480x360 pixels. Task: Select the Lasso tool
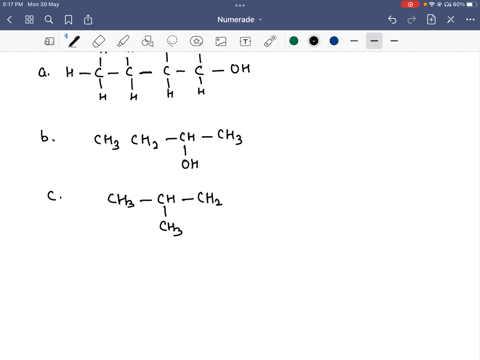tap(172, 41)
